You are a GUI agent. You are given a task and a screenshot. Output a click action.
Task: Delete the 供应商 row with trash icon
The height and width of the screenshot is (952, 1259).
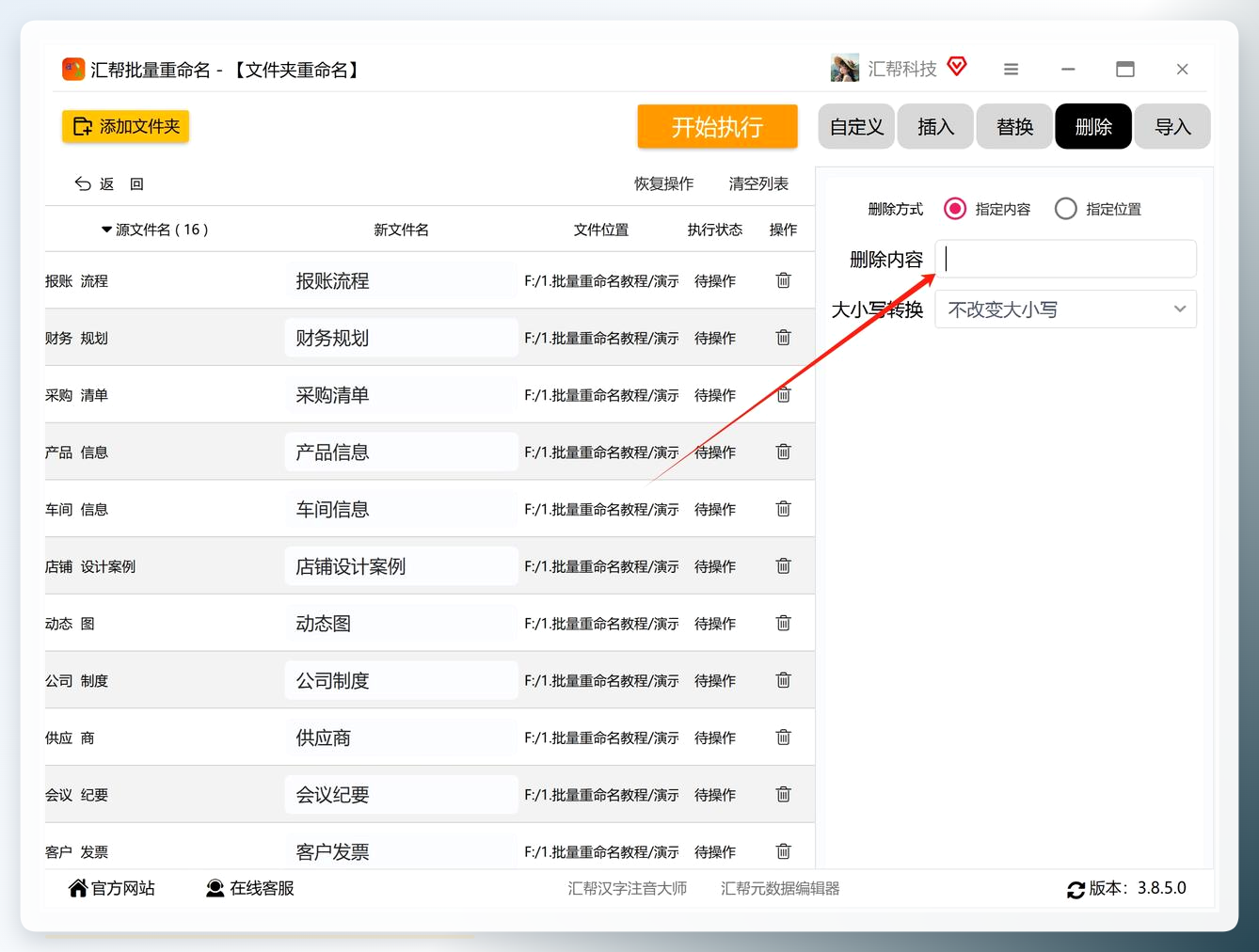pos(783,738)
